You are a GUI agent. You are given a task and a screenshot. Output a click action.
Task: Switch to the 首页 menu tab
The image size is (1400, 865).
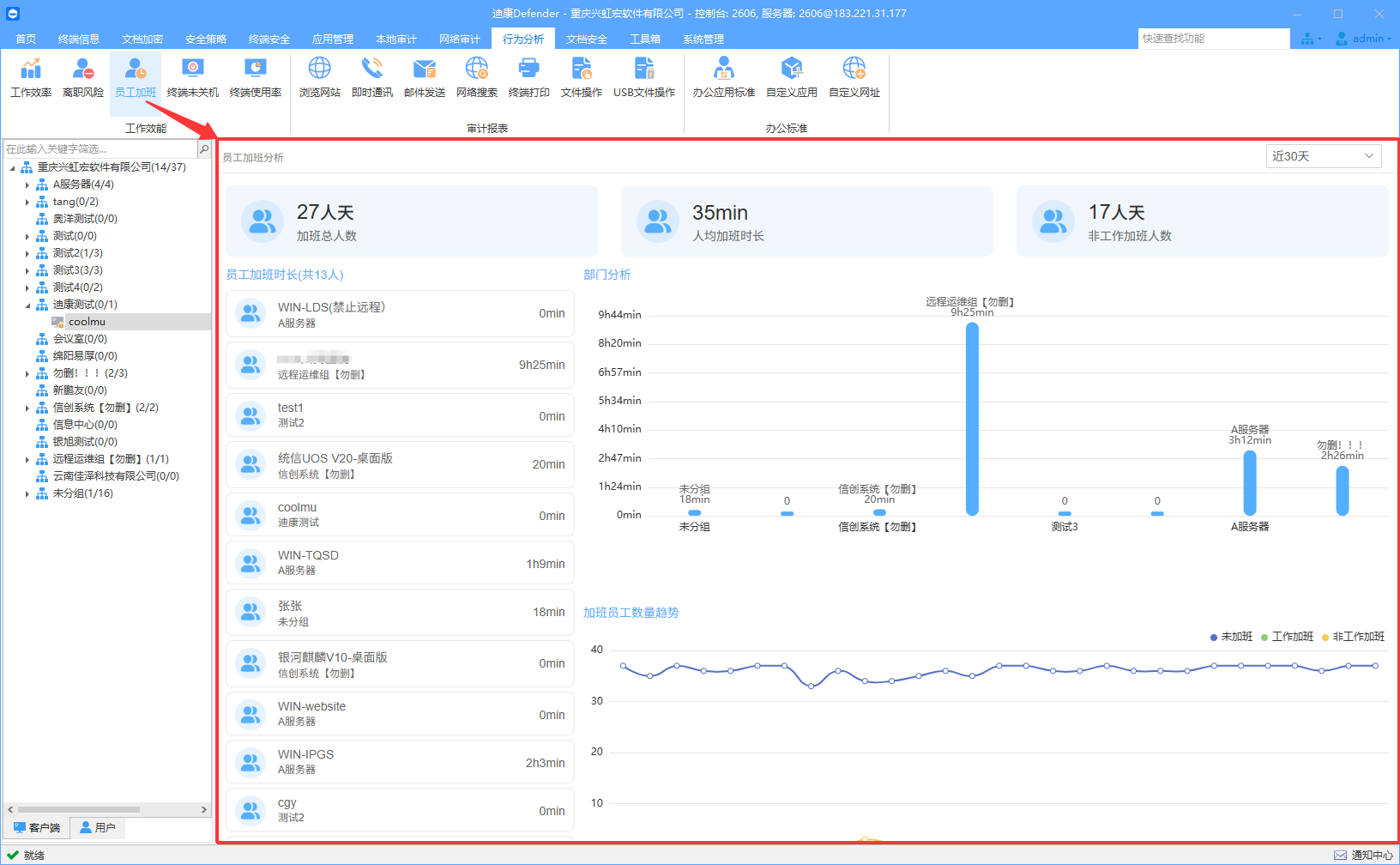26,39
